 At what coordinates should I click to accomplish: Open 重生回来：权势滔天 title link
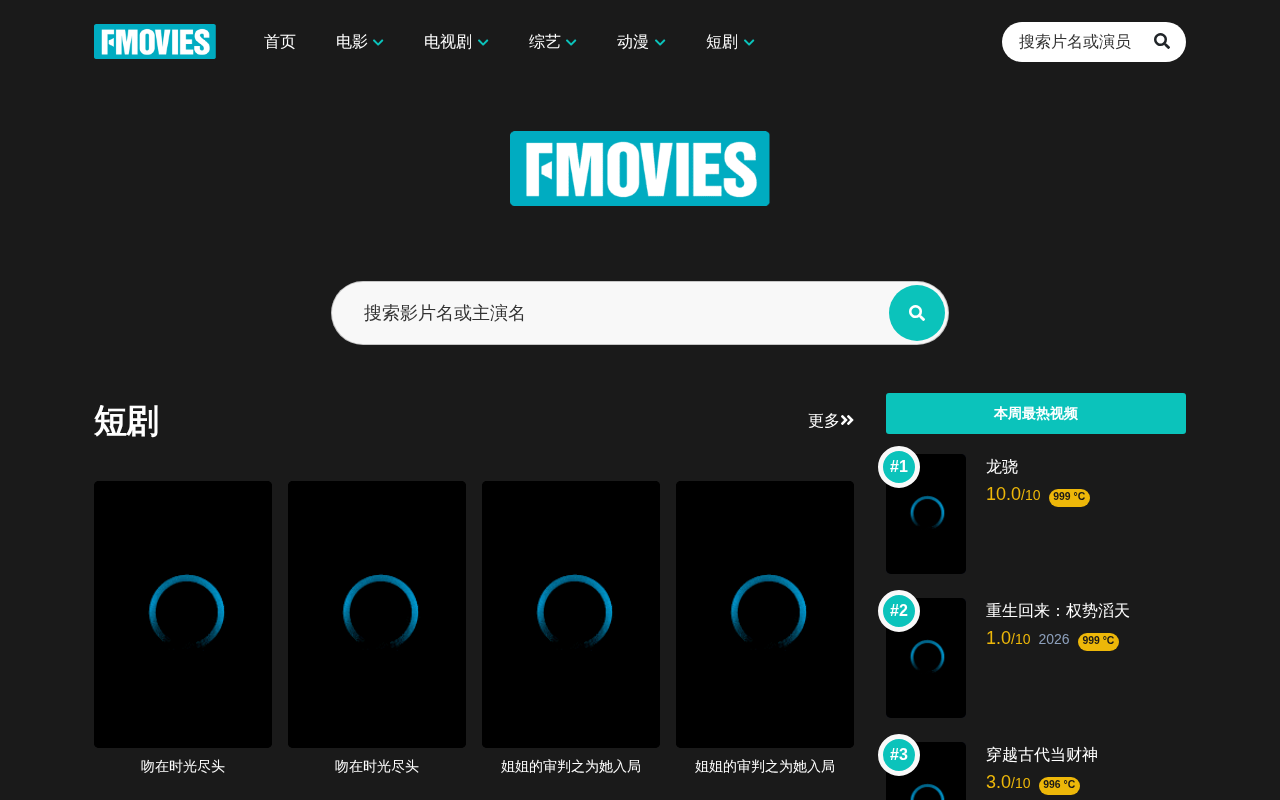pos(1058,611)
